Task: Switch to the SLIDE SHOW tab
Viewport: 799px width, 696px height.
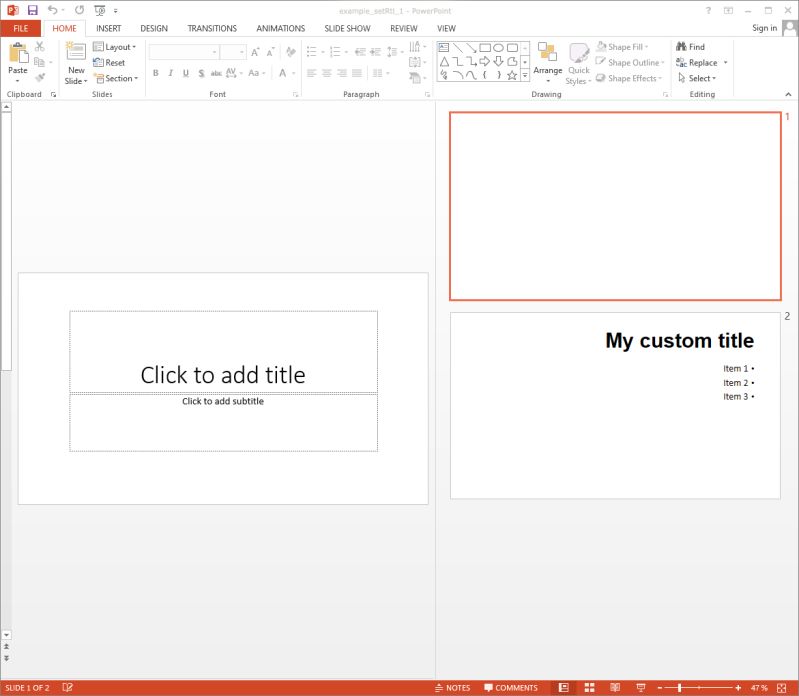Action: (x=347, y=29)
